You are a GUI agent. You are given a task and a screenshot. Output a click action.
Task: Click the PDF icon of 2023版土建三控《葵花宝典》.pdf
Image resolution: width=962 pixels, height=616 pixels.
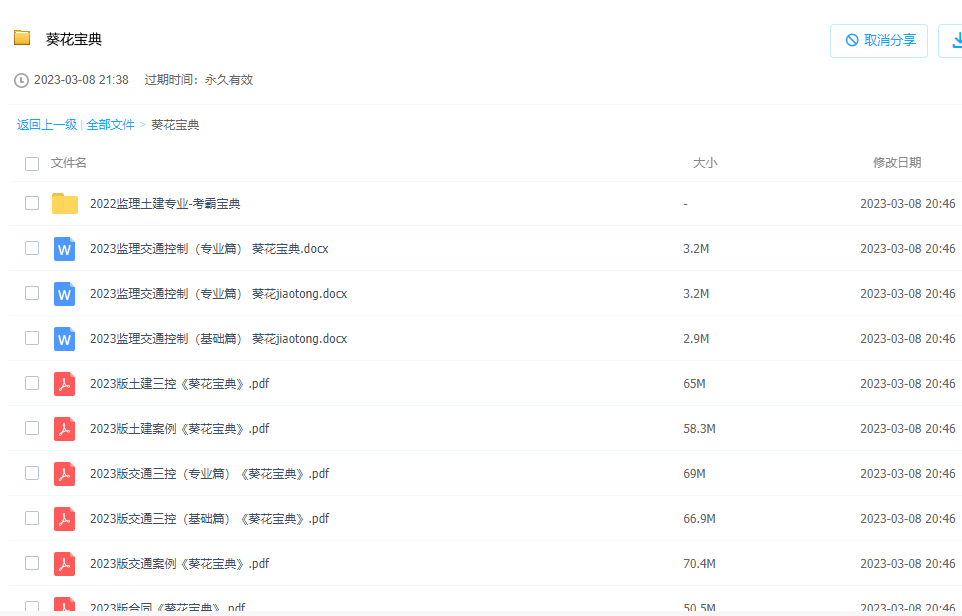(x=64, y=383)
